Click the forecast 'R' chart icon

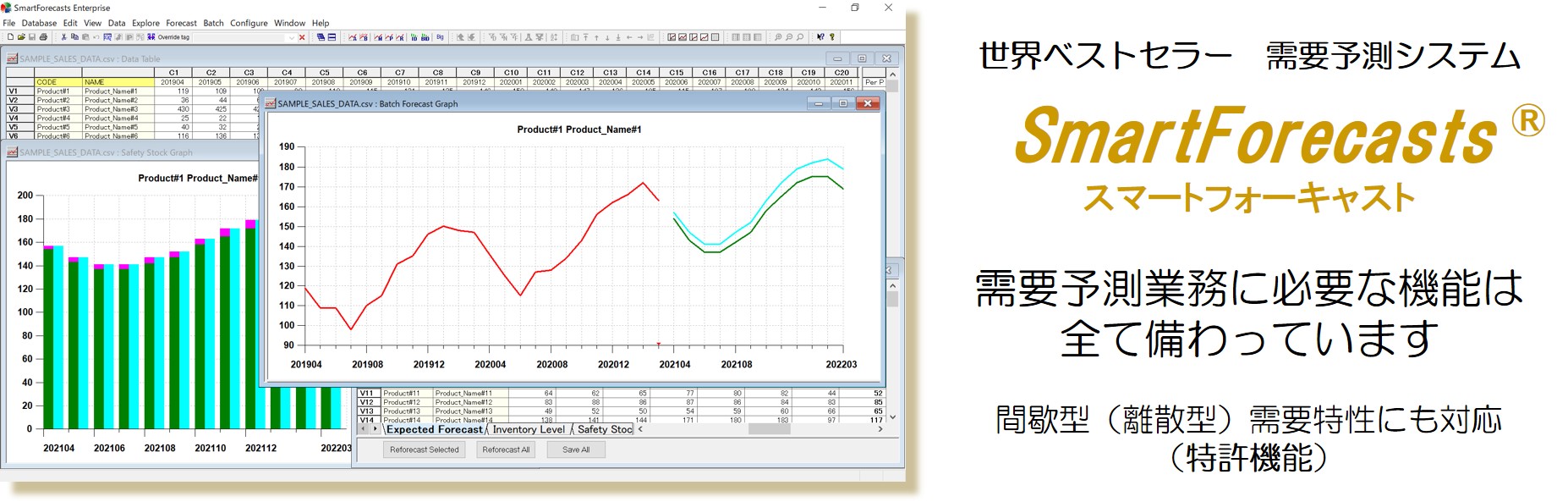(x=400, y=37)
